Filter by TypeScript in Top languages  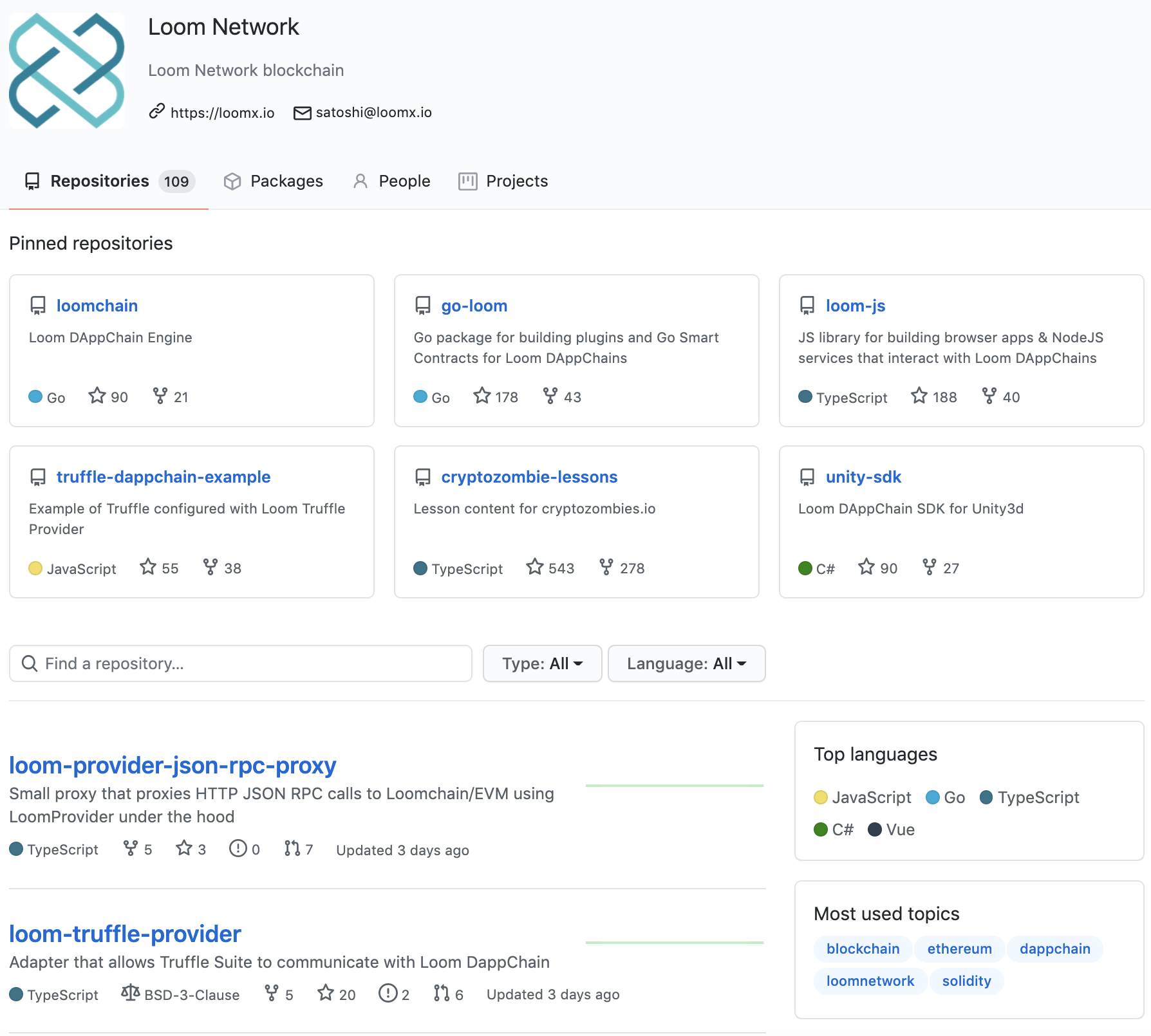(1029, 797)
